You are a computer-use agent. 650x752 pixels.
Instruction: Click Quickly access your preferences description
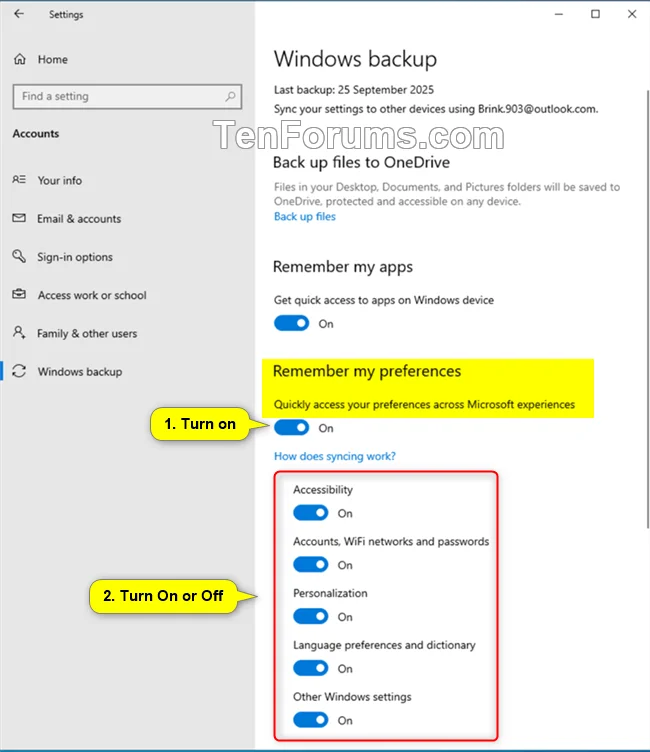(424, 405)
